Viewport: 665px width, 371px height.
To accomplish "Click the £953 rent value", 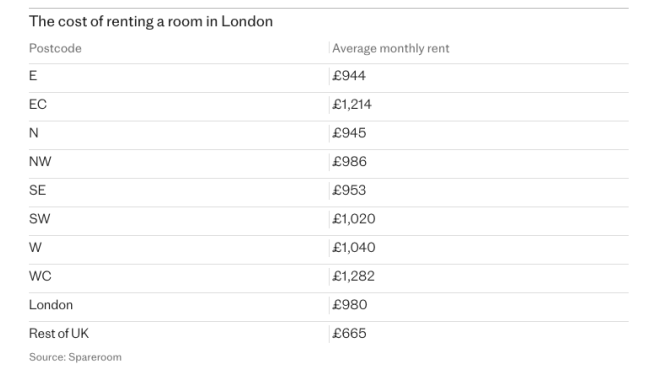I will 349,190.
